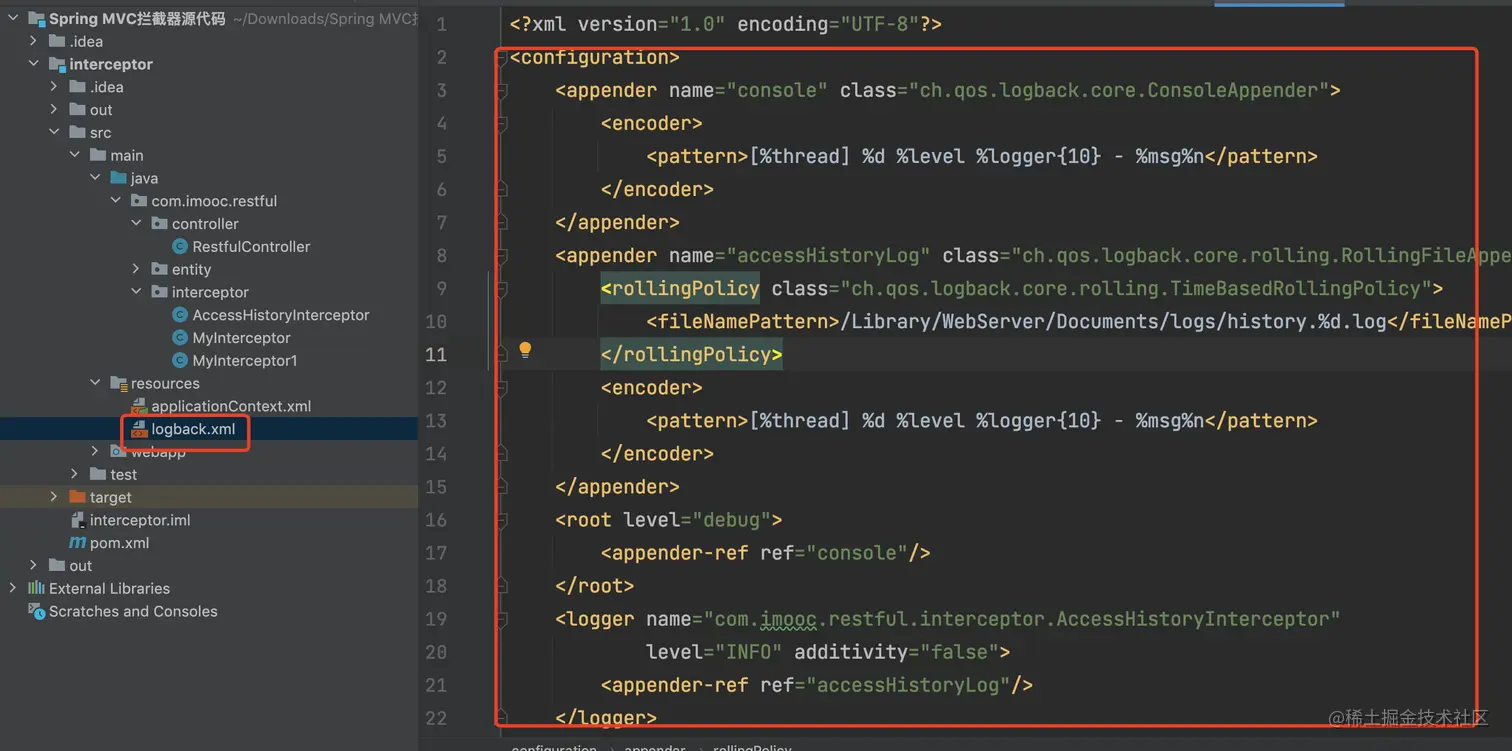This screenshot has width=1512, height=751.
Task: Select Scratches and Consoles
Action: (x=133, y=611)
